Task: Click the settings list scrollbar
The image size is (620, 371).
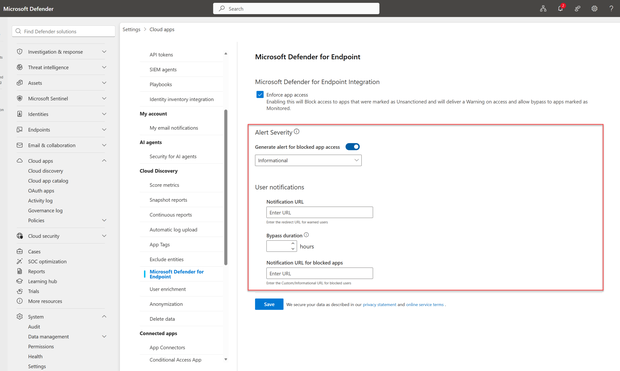Action: pos(226,187)
